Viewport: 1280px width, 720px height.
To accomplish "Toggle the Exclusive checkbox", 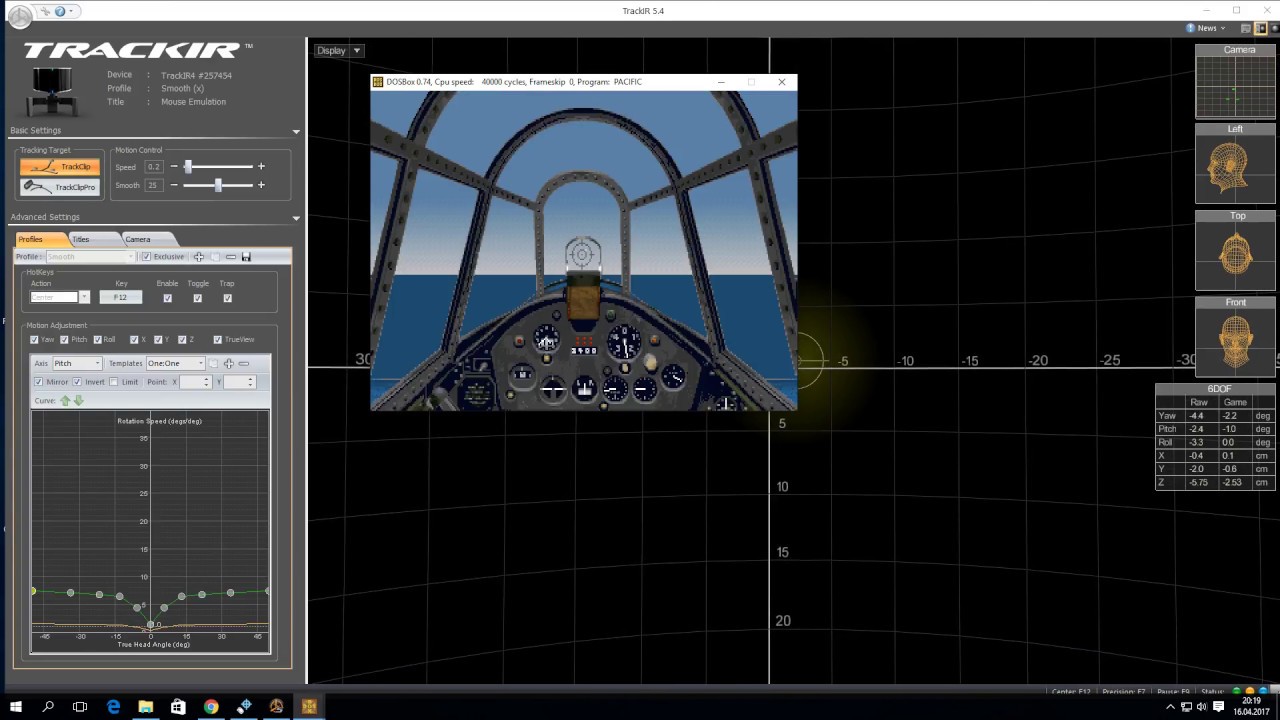I will (x=147, y=257).
